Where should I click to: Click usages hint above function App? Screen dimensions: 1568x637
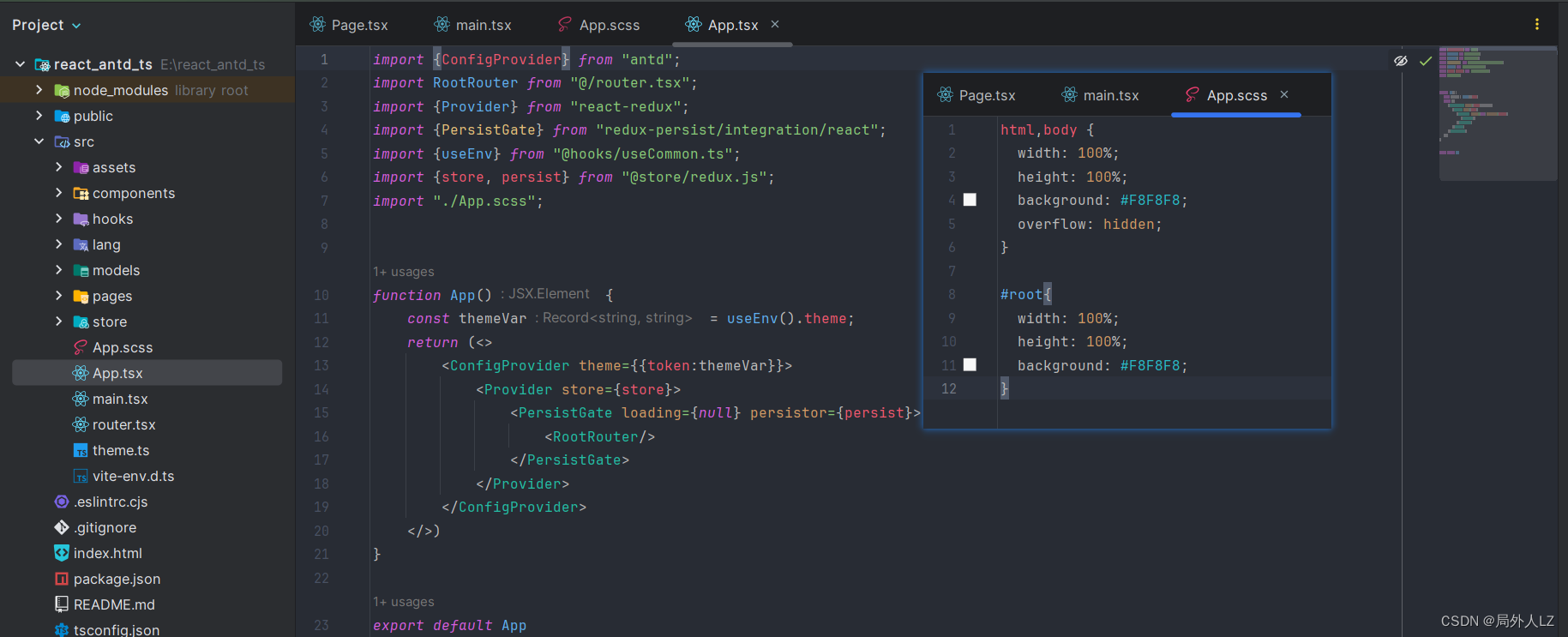404,272
